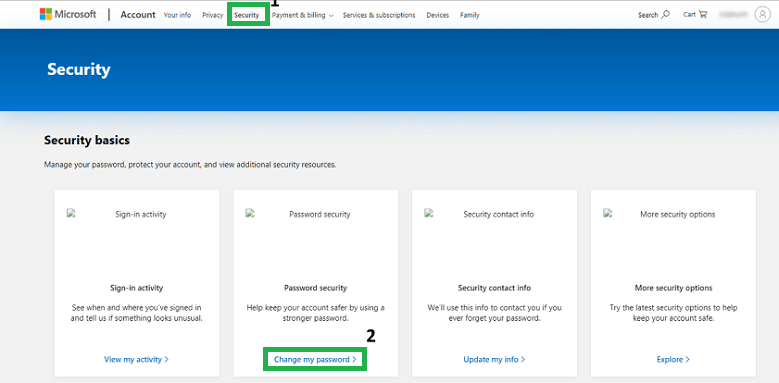Click View my activity link
This screenshot has height=383, width=779.
tap(136, 359)
